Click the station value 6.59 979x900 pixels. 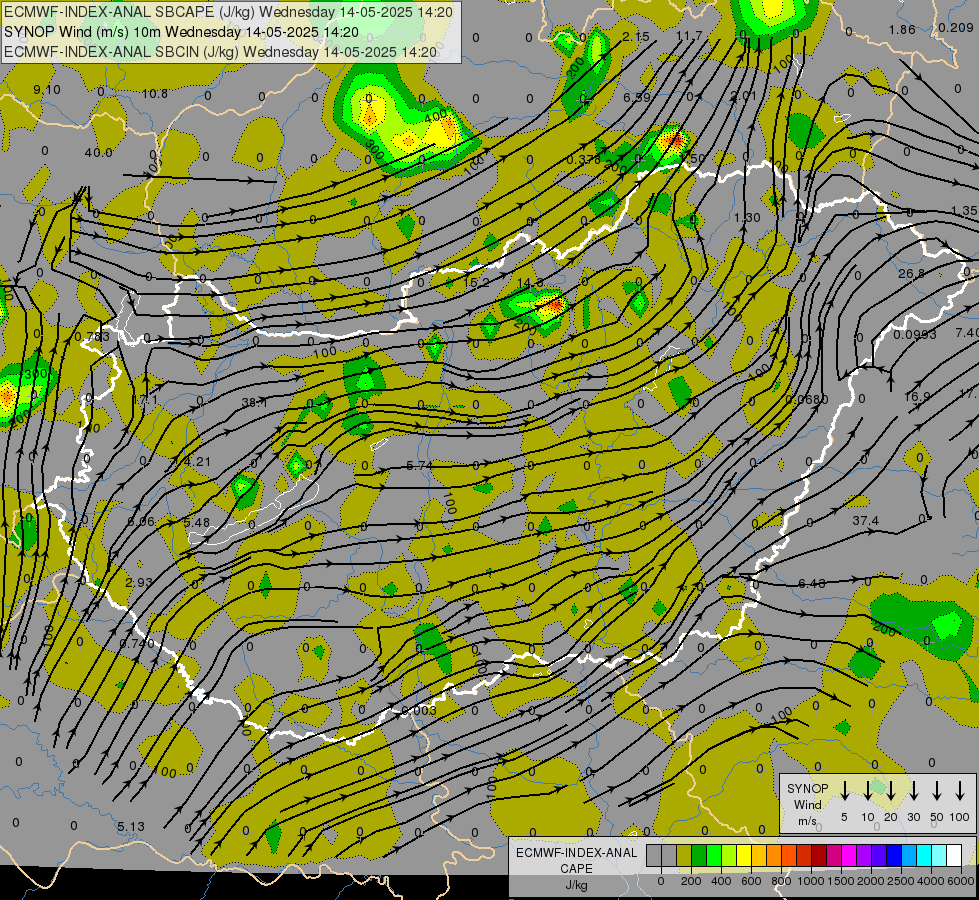637,97
